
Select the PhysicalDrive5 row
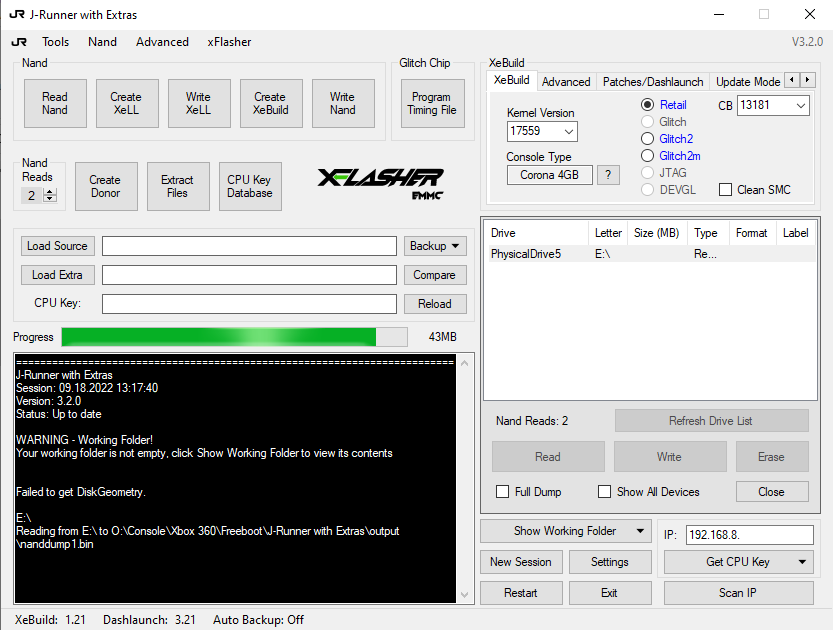651,254
